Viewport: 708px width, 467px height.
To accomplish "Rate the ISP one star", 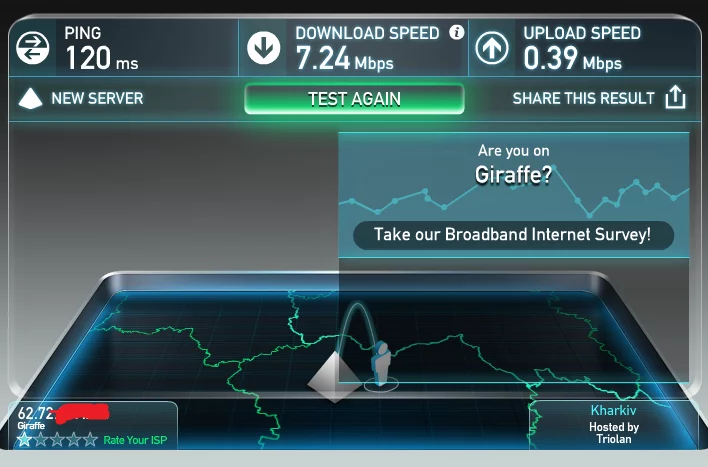I will click(24, 439).
